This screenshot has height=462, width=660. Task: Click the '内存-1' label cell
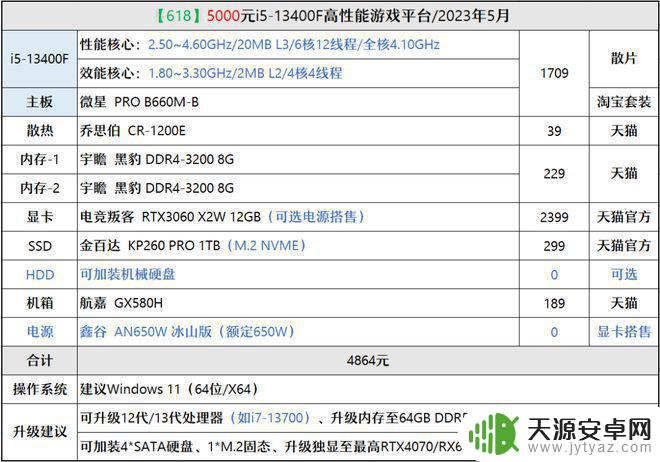click(x=40, y=159)
